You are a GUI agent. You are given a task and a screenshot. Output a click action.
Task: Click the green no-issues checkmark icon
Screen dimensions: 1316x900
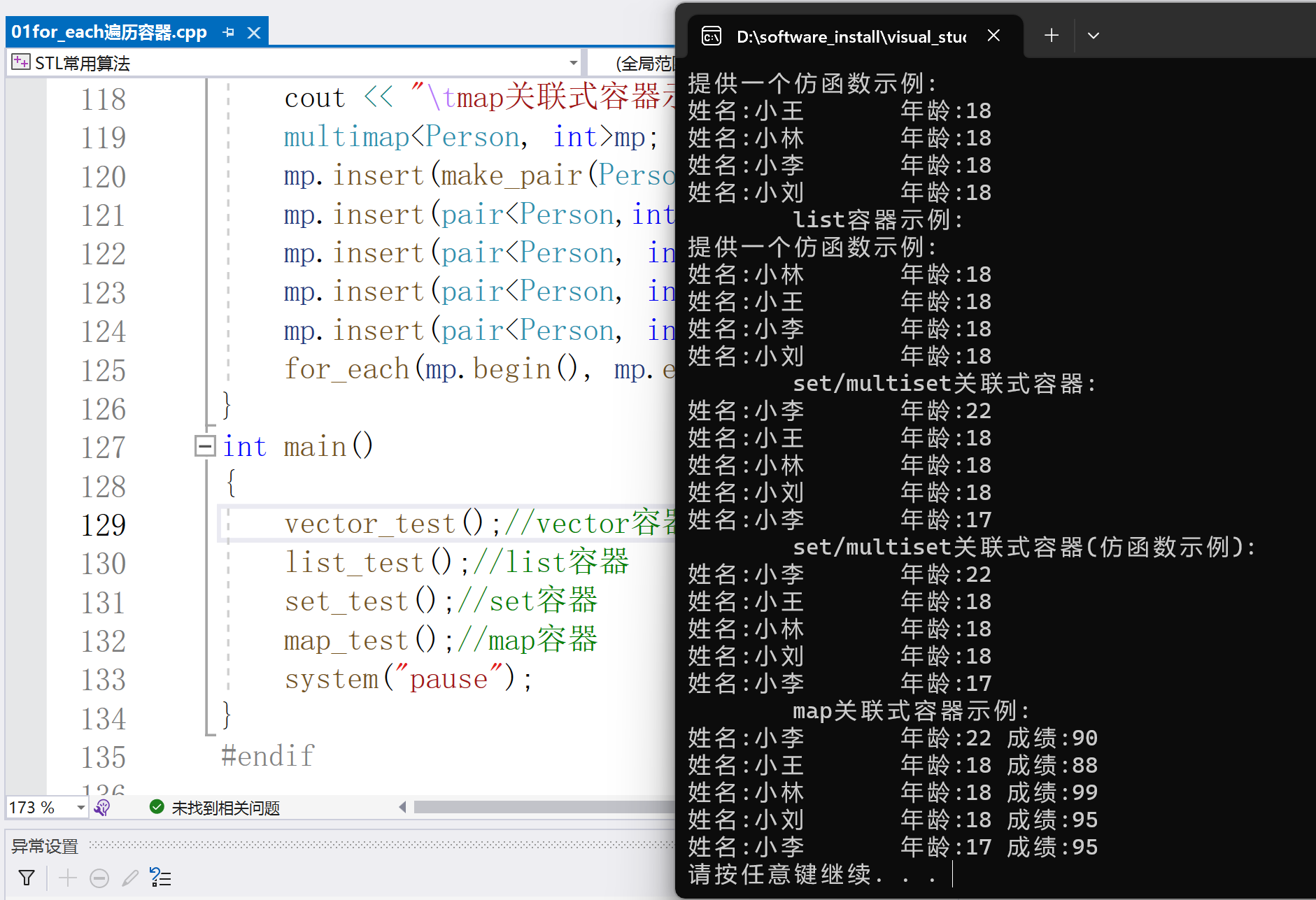pos(157,808)
